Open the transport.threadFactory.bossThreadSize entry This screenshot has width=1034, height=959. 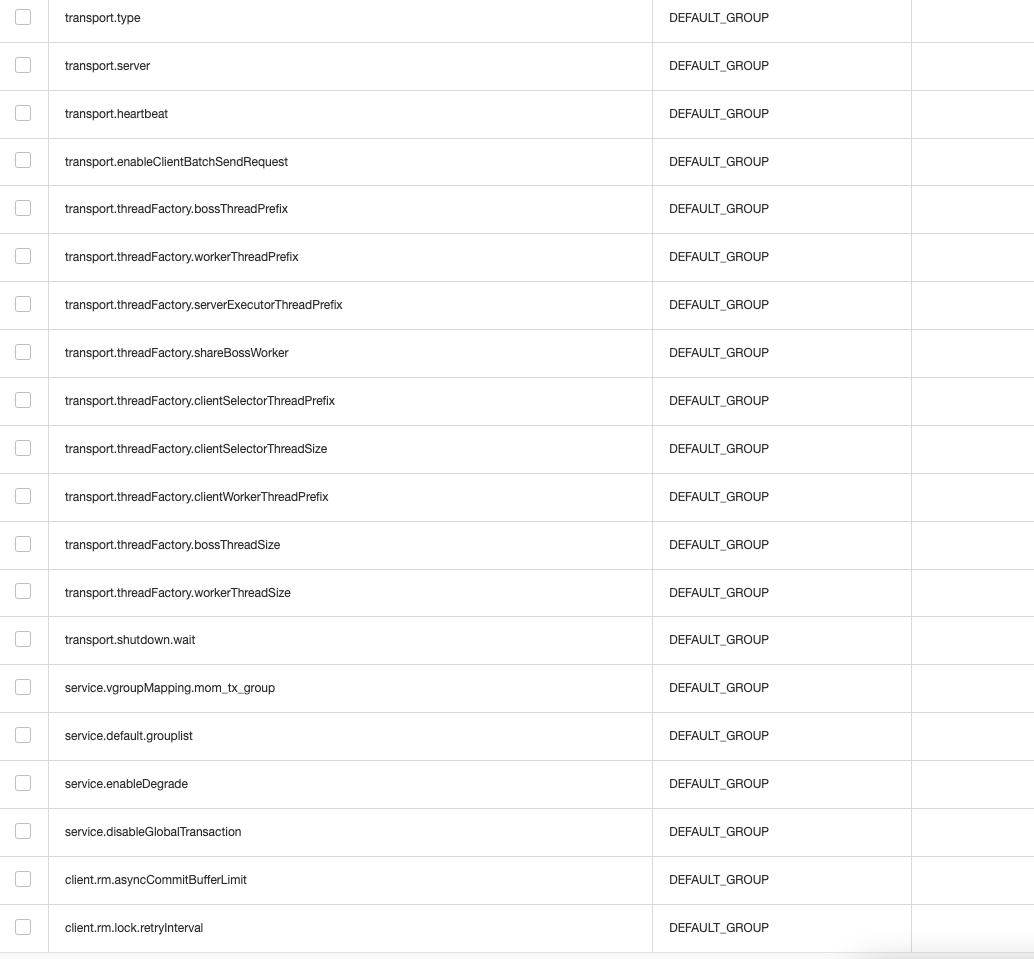(x=172, y=544)
